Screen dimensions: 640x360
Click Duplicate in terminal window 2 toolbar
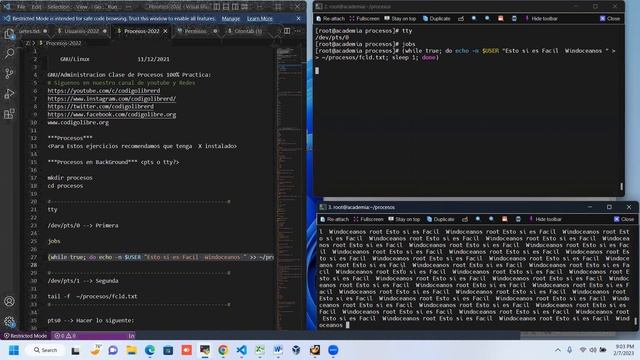[x=436, y=19]
